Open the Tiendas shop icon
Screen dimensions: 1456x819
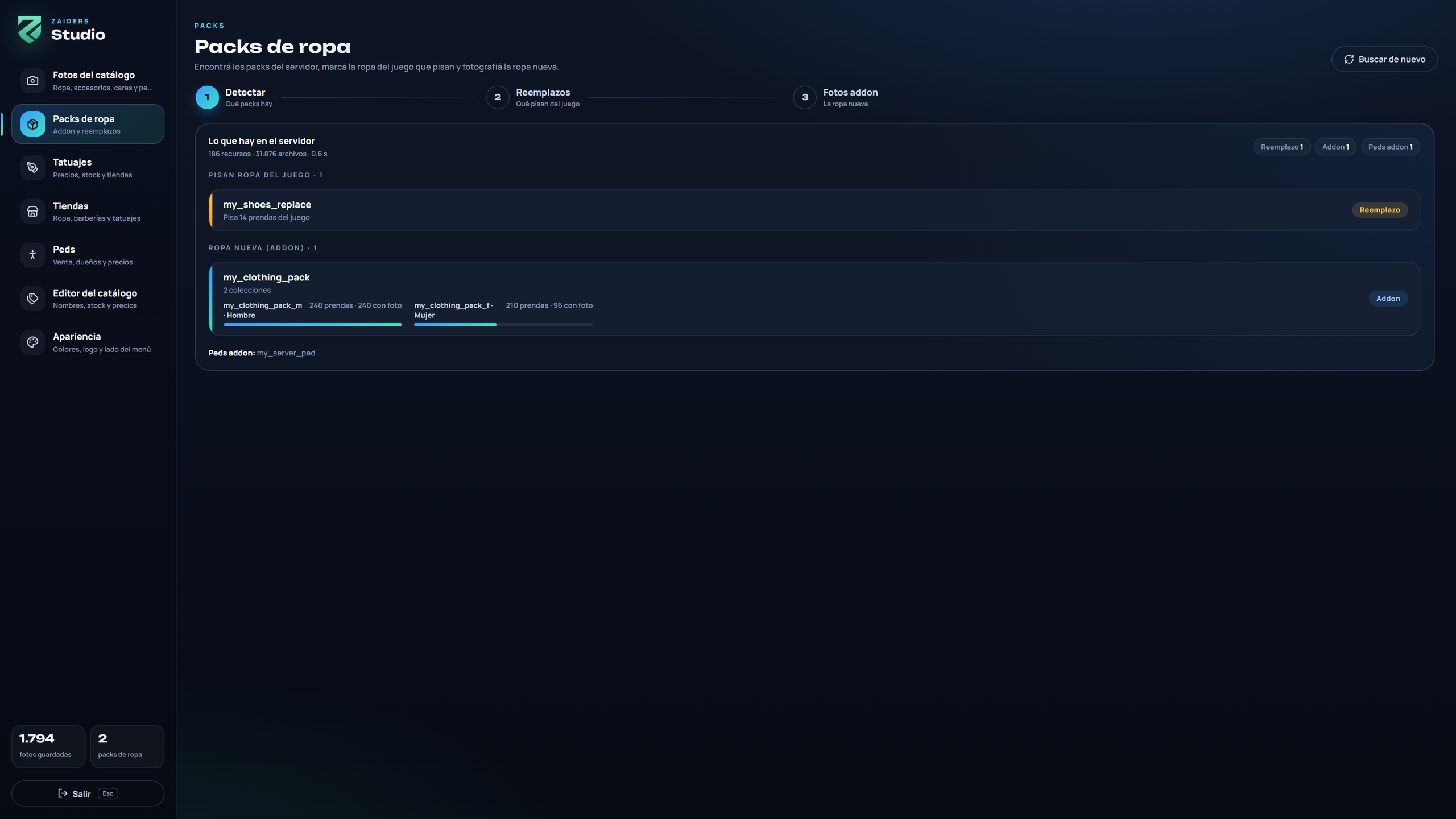(x=32, y=212)
